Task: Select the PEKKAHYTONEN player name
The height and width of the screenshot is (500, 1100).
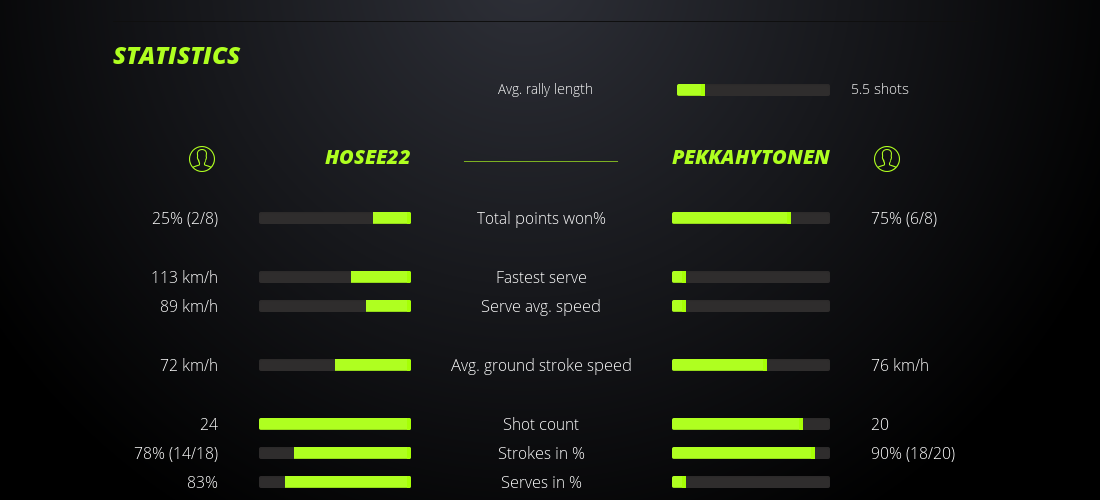Action: click(x=750, y=158)
